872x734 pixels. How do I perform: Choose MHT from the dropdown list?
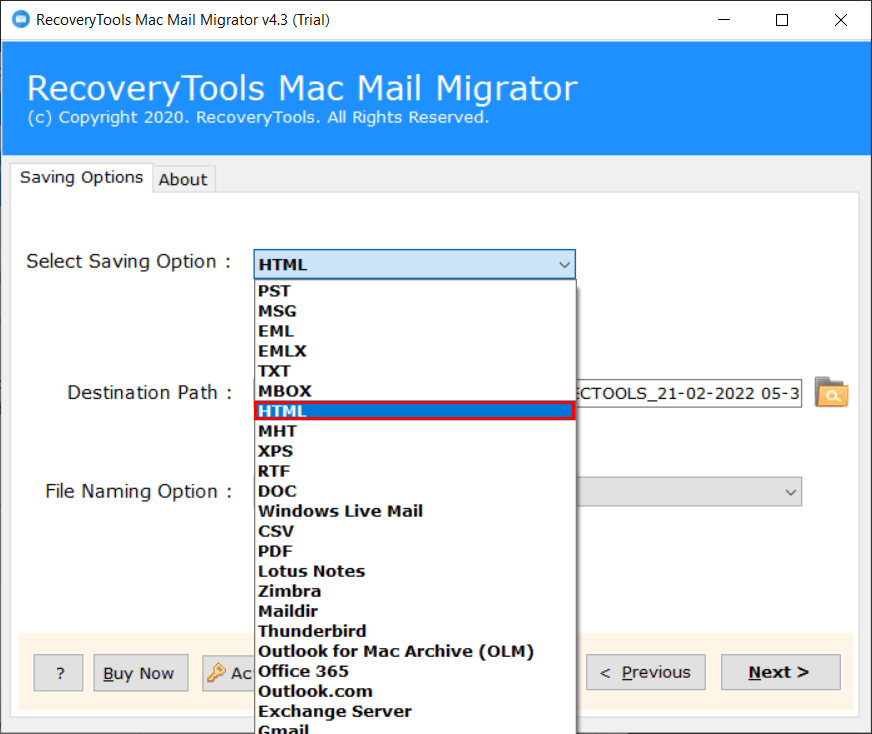pos(415,431)
